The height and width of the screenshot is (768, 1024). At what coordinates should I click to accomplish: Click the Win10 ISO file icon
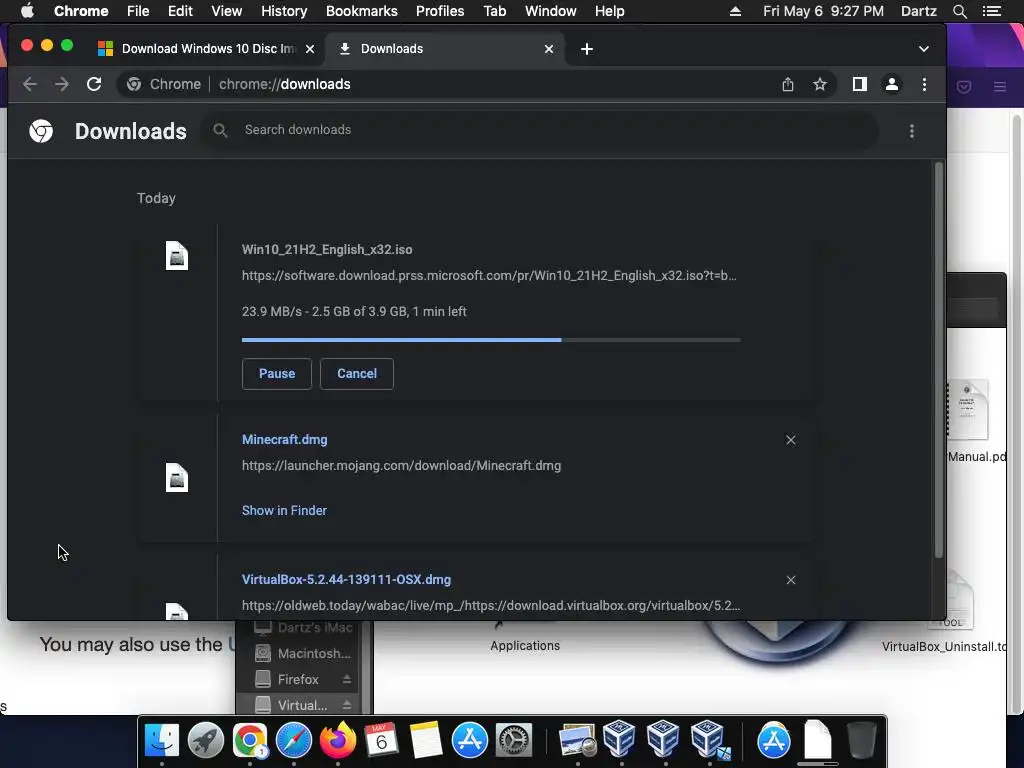point(177,255)
